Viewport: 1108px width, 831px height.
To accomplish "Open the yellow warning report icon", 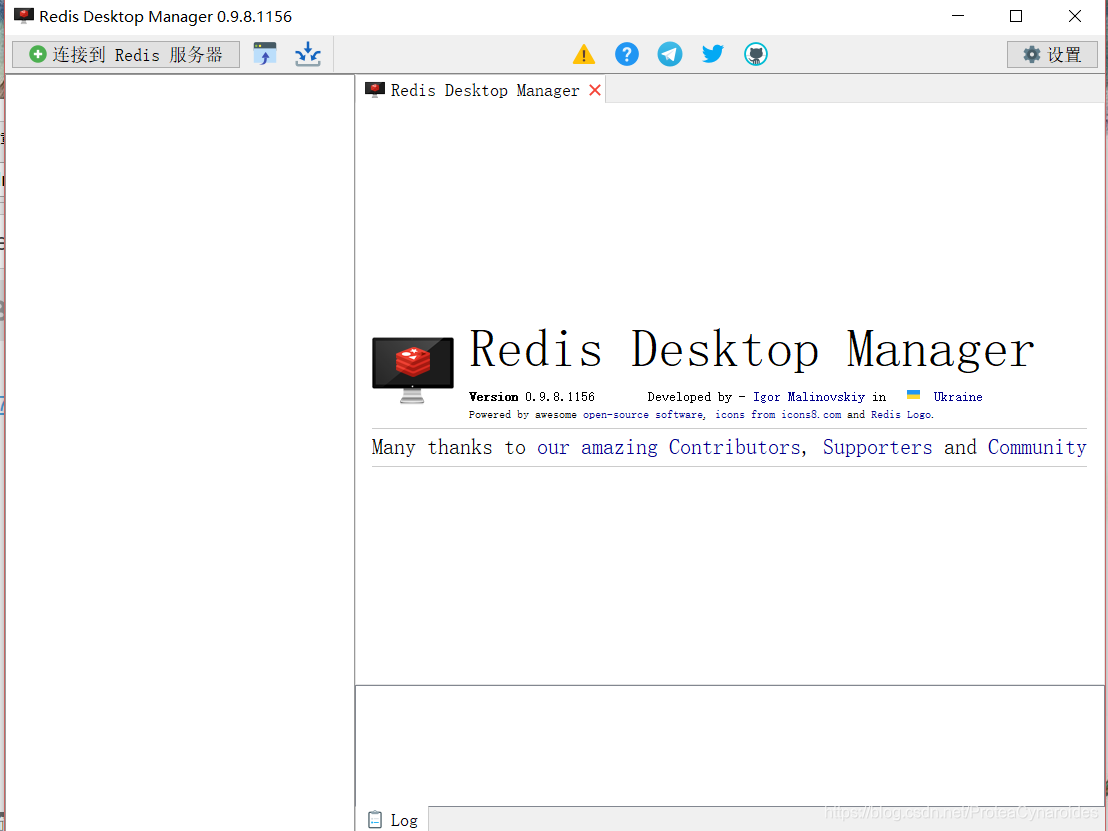I will [584, 54].
